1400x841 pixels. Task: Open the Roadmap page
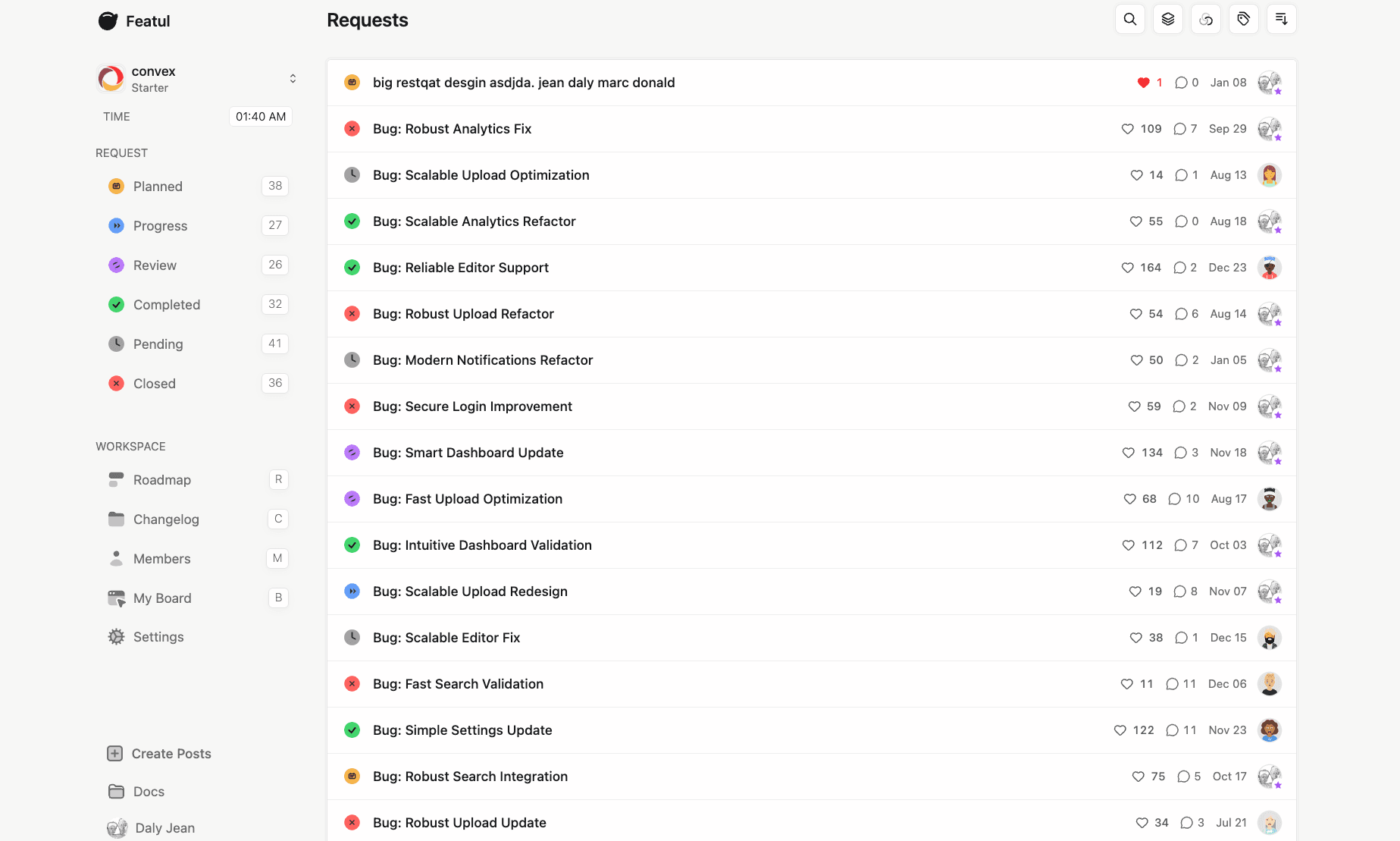coord(161,479)
